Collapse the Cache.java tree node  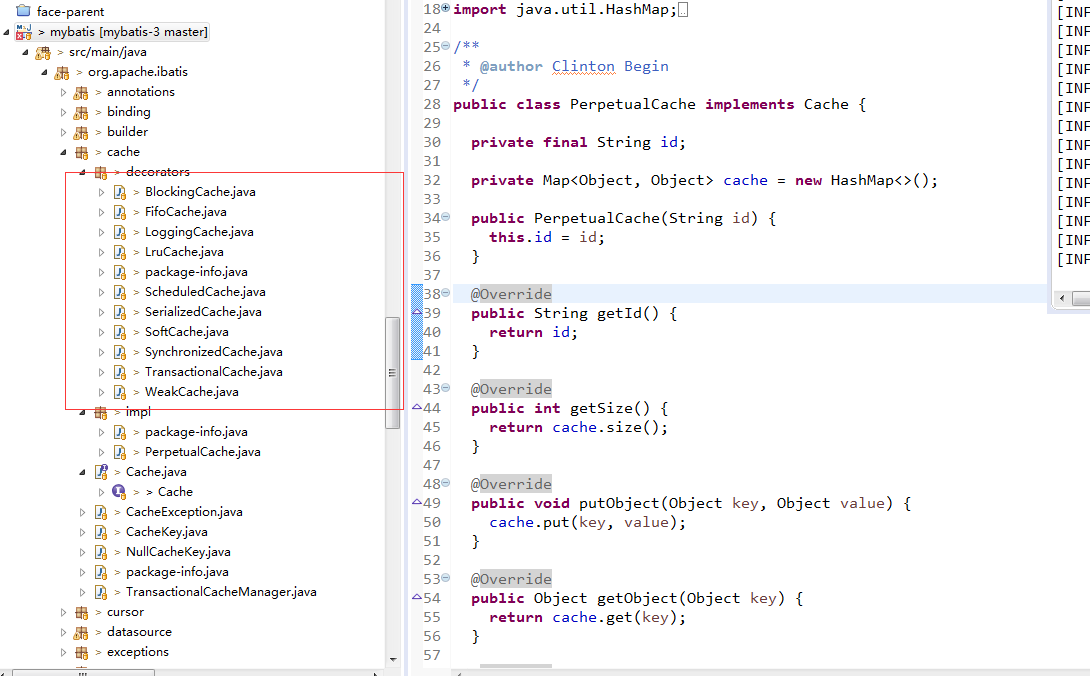tap(83, 472)
